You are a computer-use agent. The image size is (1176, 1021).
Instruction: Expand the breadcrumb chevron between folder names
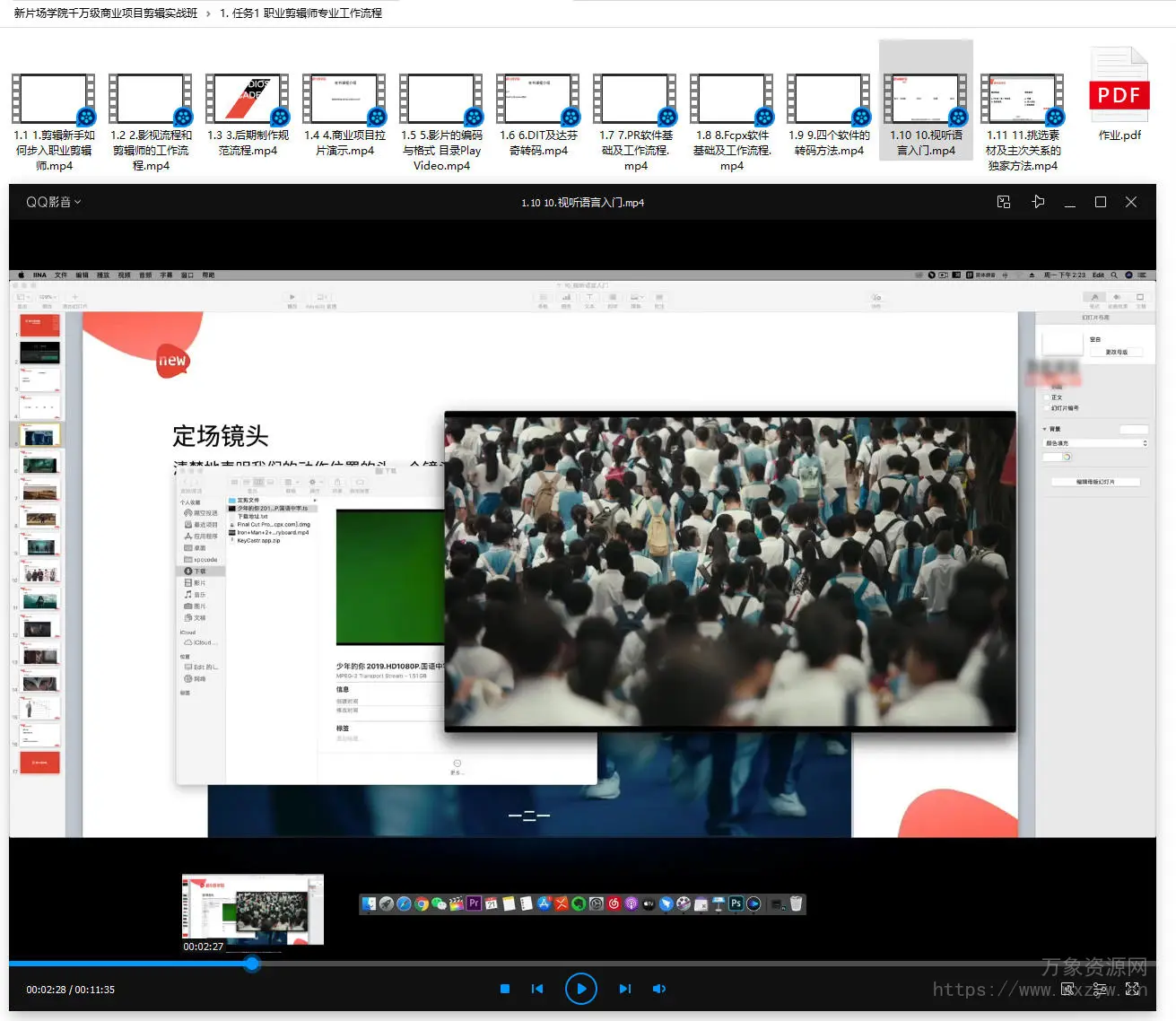(x=209, y=13)
